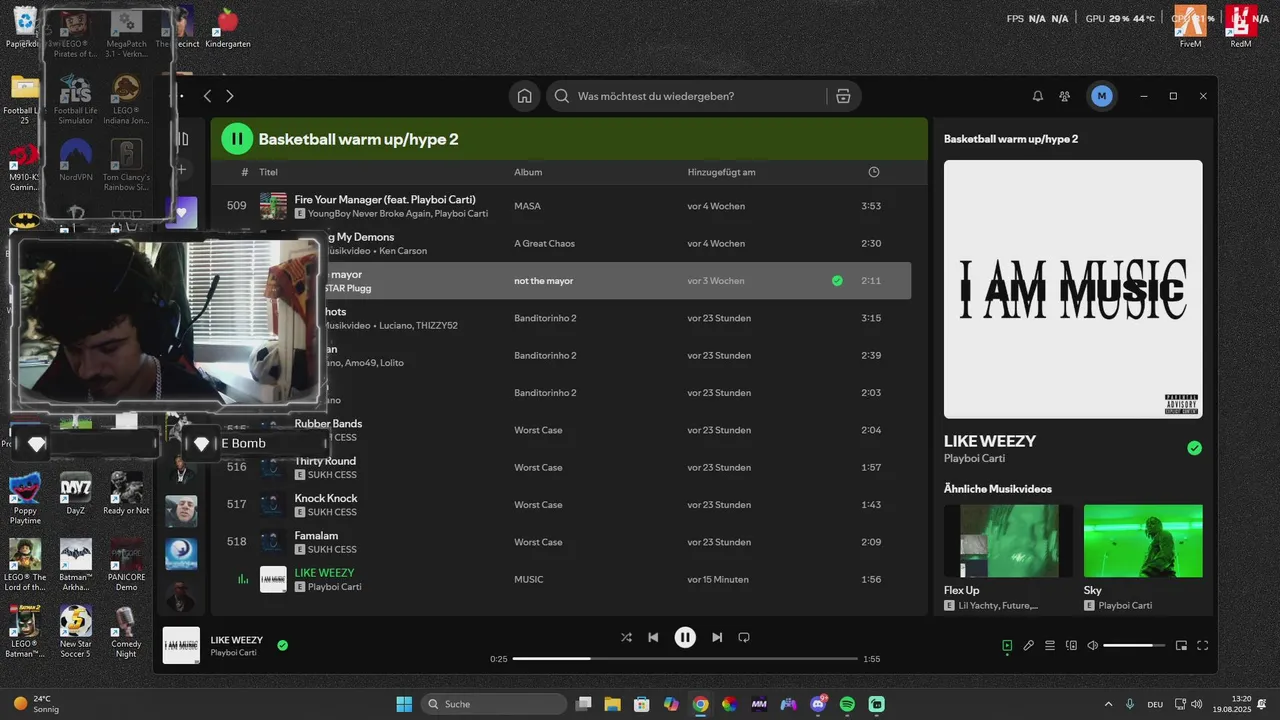Open the MUSIC album link on LIKE WEEZY row
The image size is (1280, 720).
[529, 579]
